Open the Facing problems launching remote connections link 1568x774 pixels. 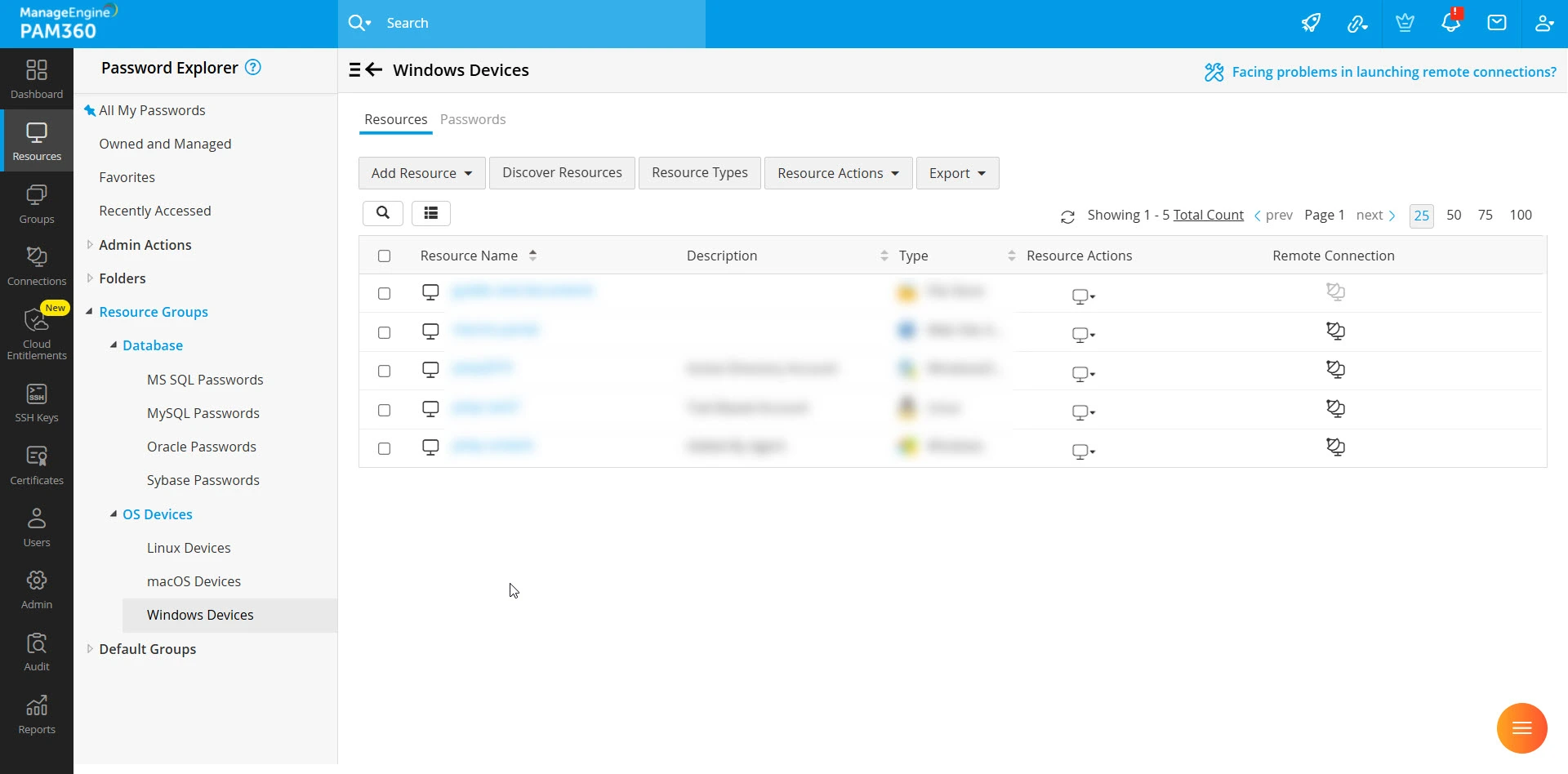1392,71
